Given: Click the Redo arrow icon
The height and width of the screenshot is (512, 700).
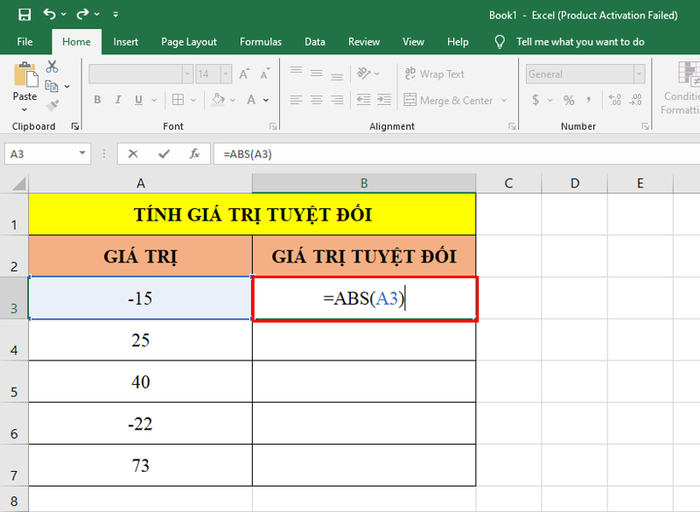Looking at the screenshot, I should pyautogui.click(x=83, y=14).
